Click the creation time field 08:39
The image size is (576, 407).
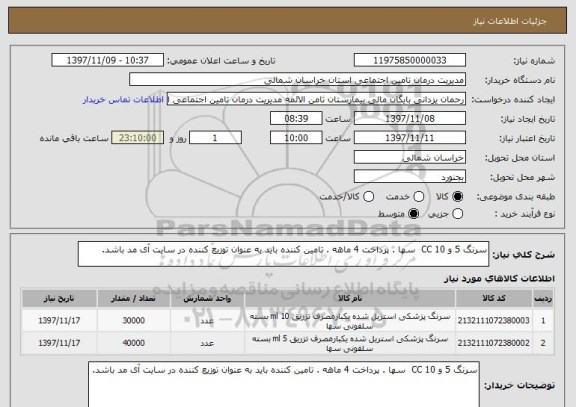pos(296,119)
